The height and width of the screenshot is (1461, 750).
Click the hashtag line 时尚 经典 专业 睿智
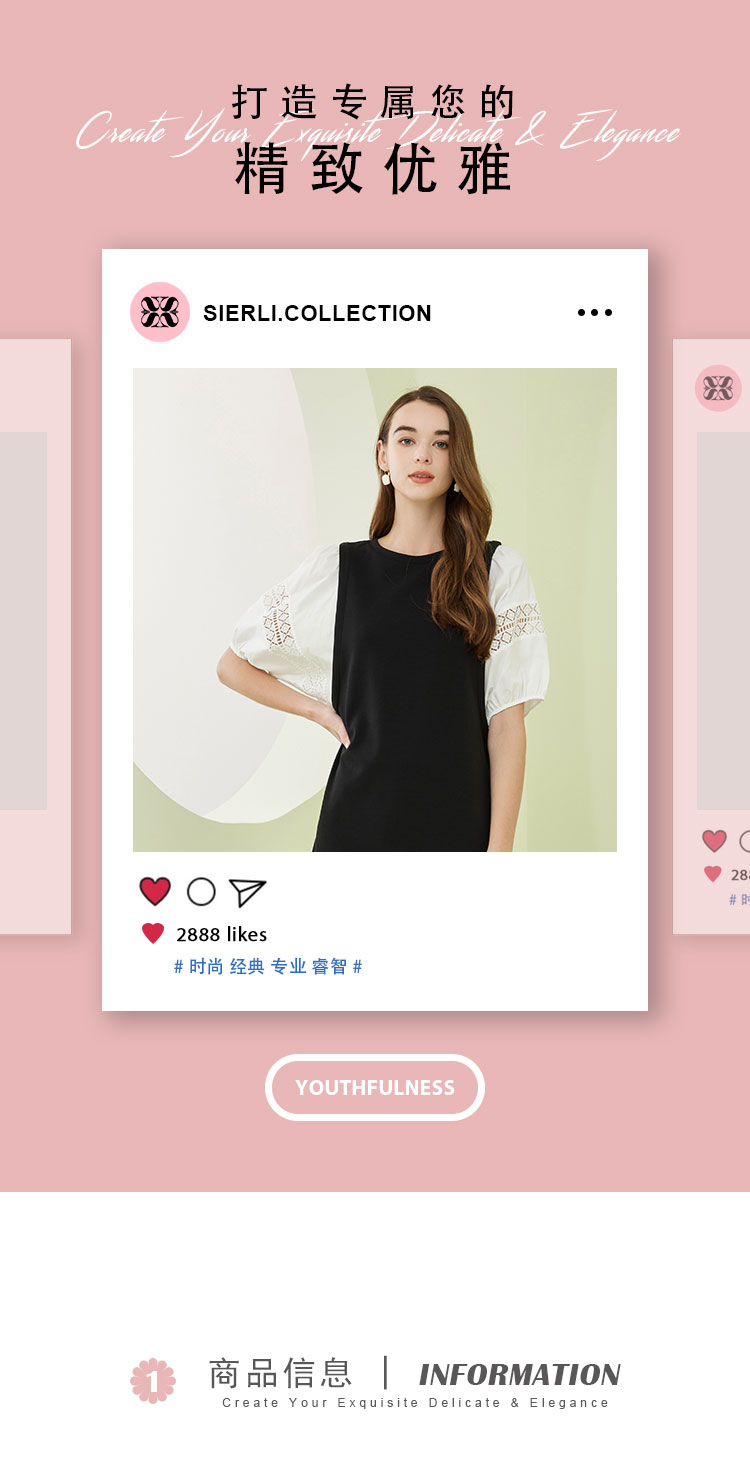[x=268, y=966]
